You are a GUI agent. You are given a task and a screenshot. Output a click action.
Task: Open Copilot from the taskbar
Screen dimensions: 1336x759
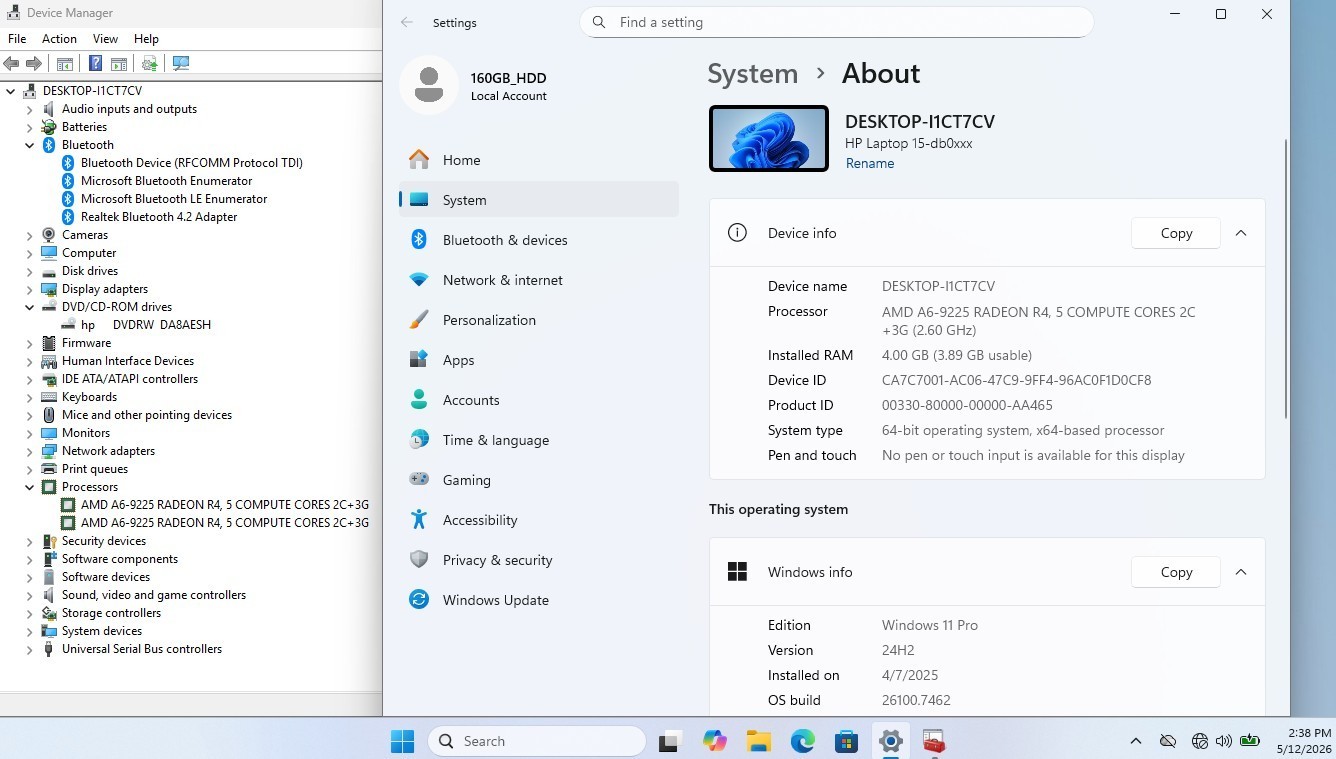pos(715,741)
